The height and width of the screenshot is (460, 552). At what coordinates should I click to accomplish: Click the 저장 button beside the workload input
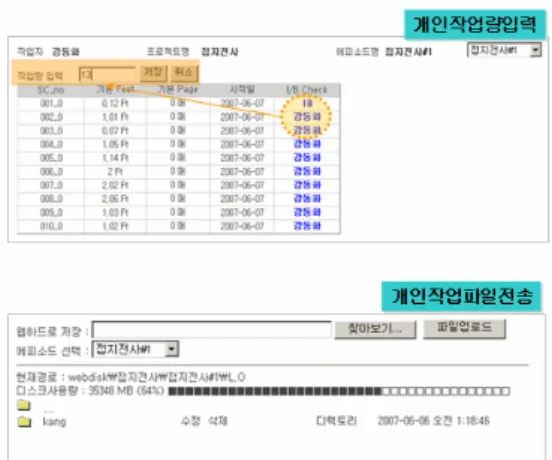tap(153, 74)
